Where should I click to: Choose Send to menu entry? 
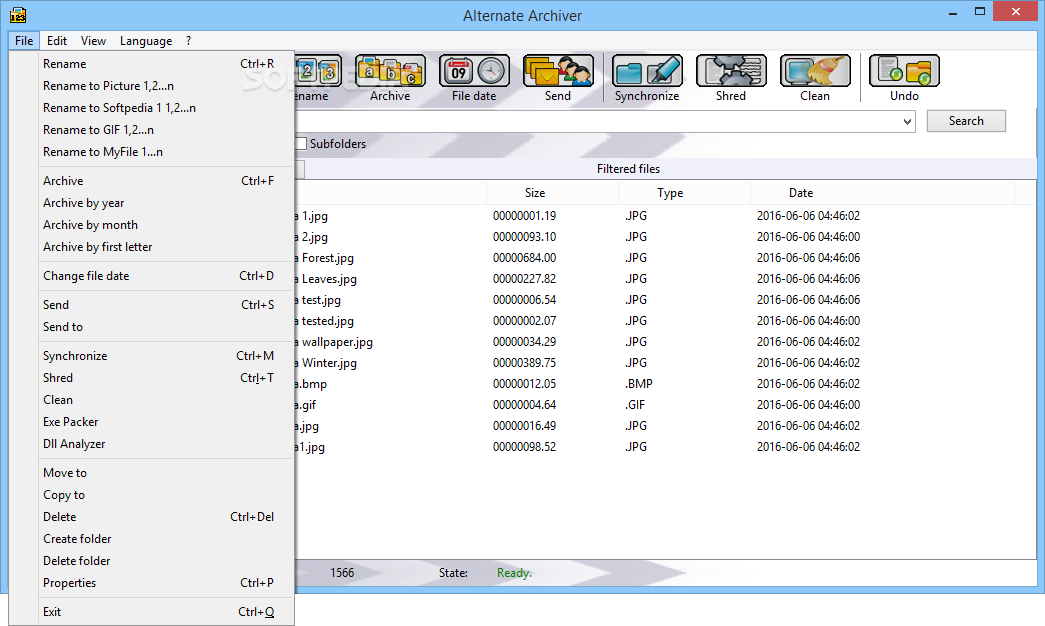point(166,327)
